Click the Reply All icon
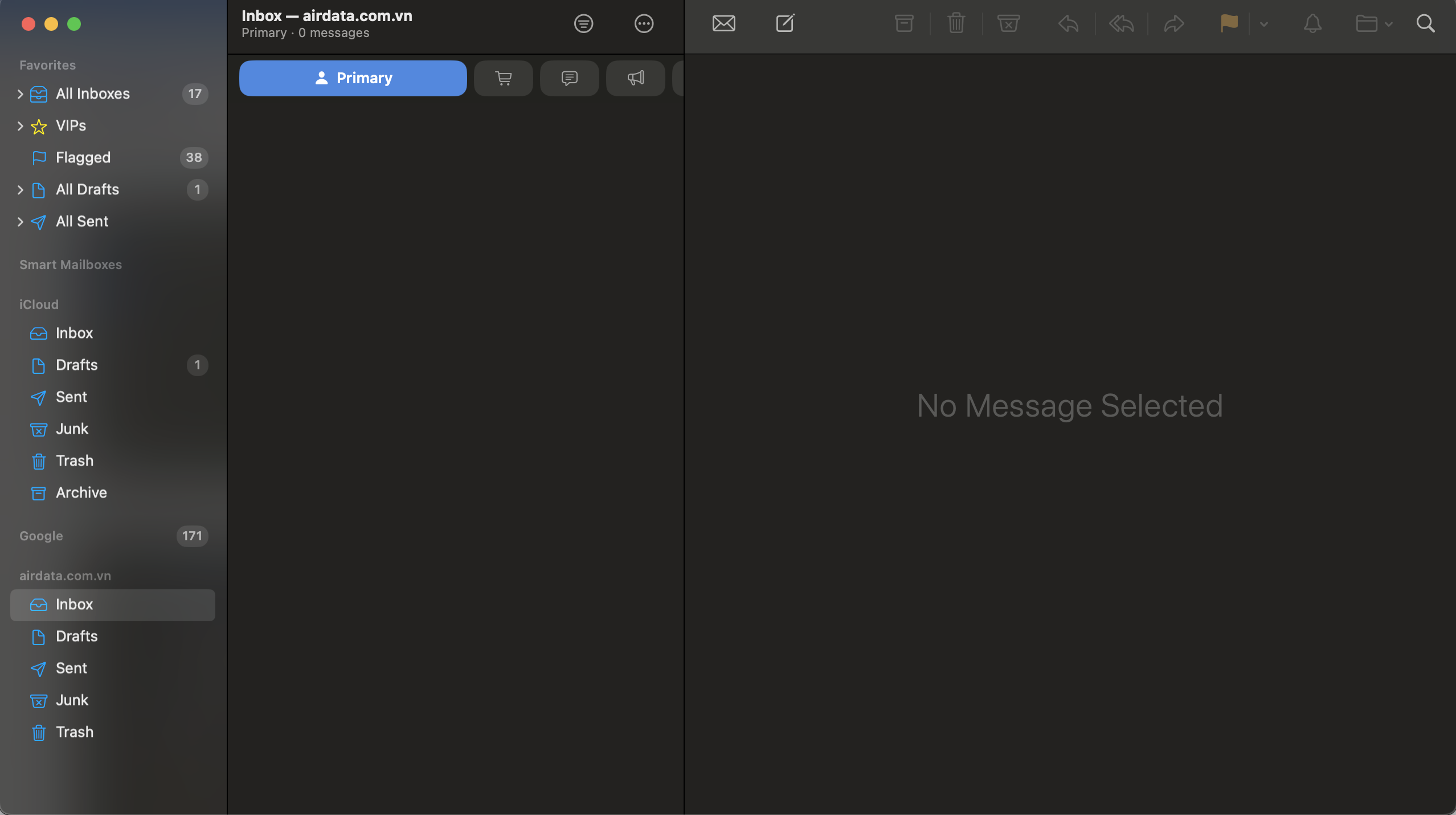The width and height of the screenshot is (1456, 815). click(1121, 24)
